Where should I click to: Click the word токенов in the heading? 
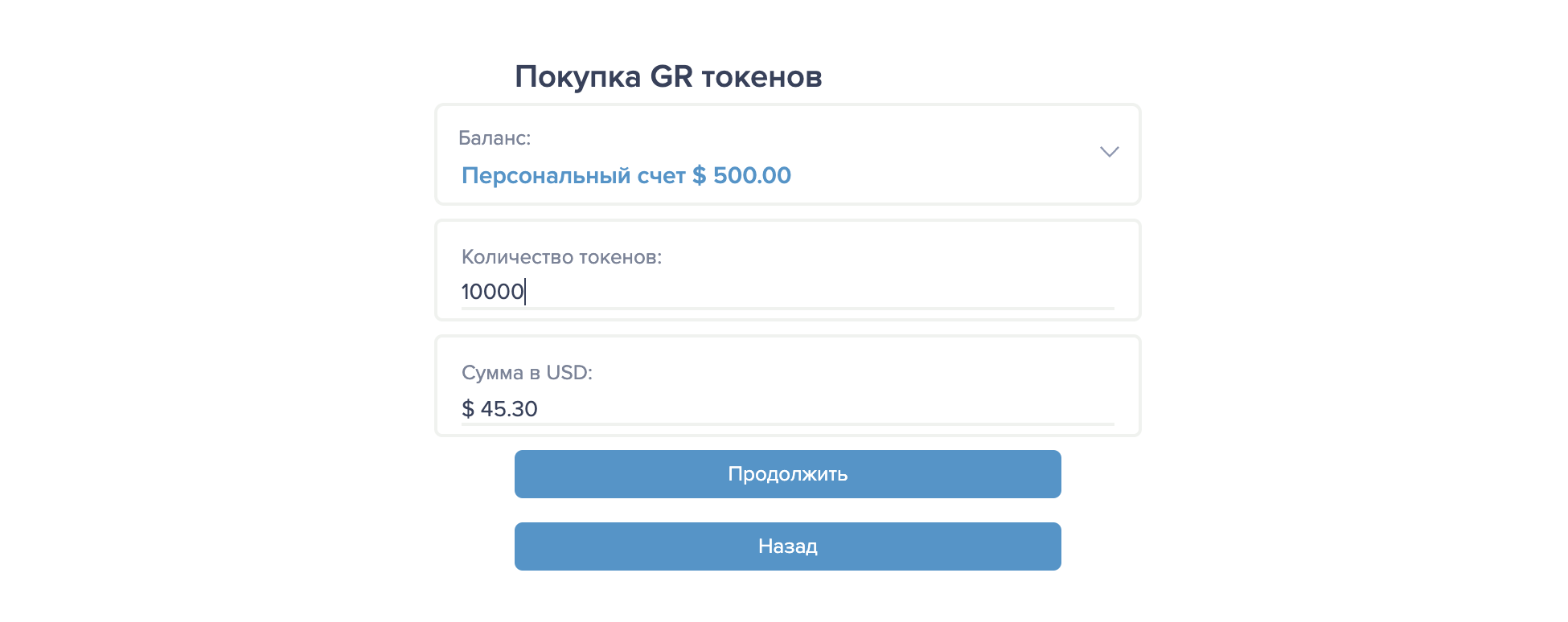pos(761,77)
